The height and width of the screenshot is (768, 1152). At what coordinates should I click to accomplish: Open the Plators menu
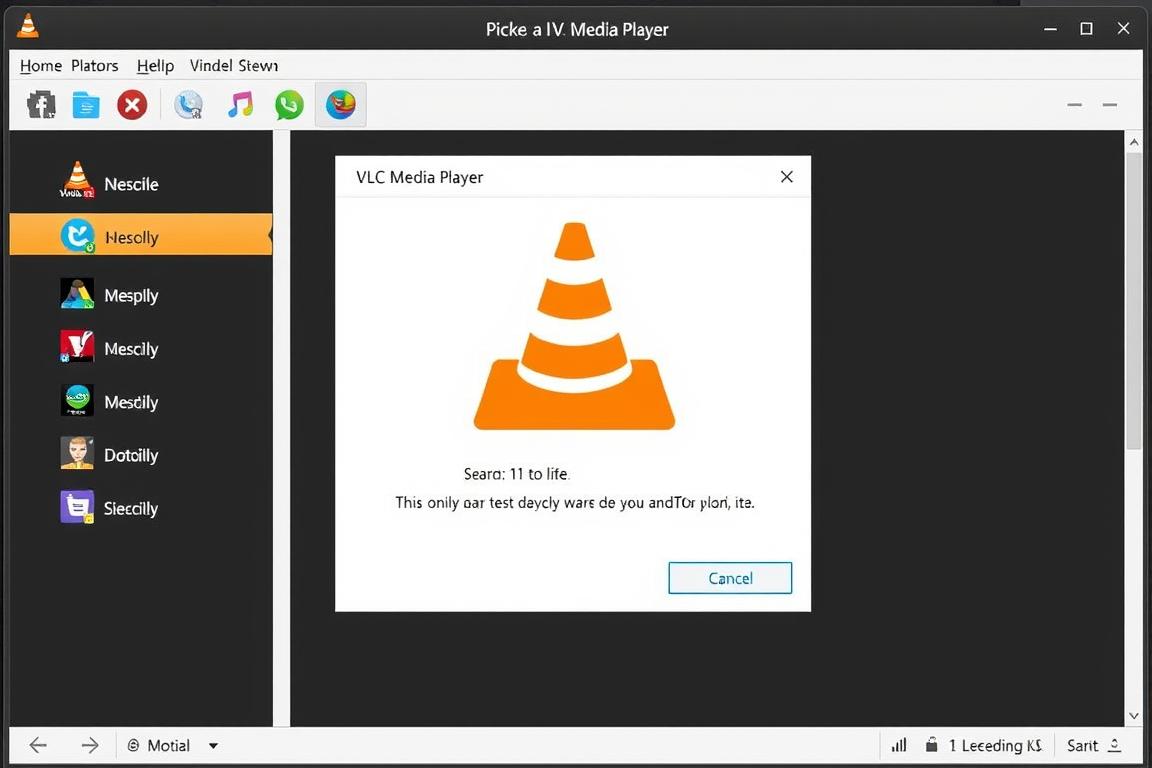click(95, 65)
